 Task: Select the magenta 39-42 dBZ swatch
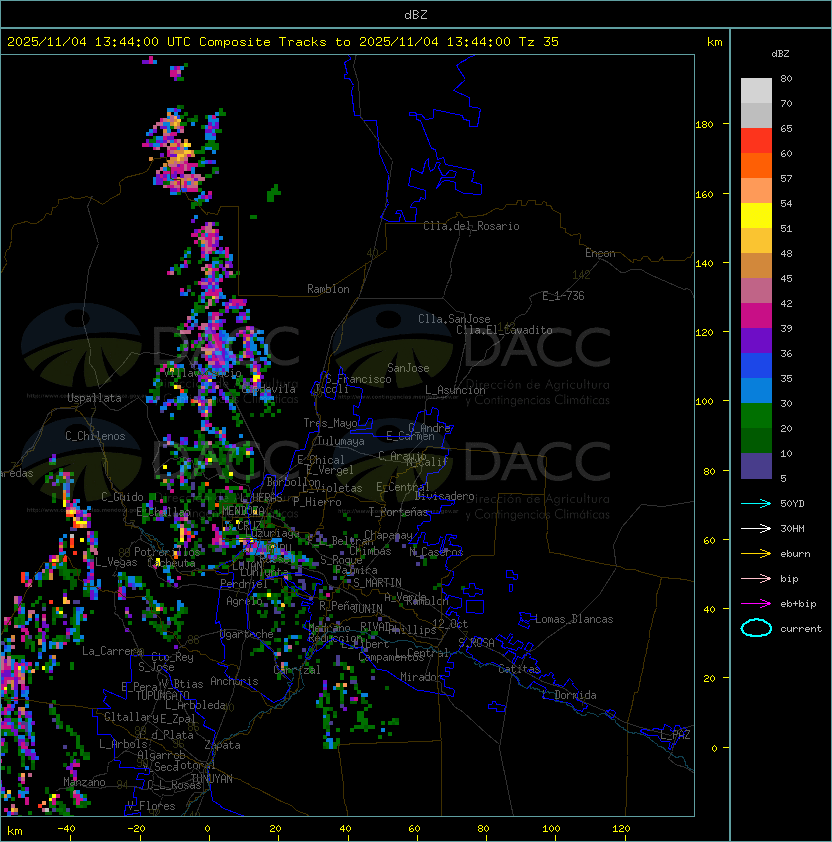pyautogui.click(x=756, y=316)
